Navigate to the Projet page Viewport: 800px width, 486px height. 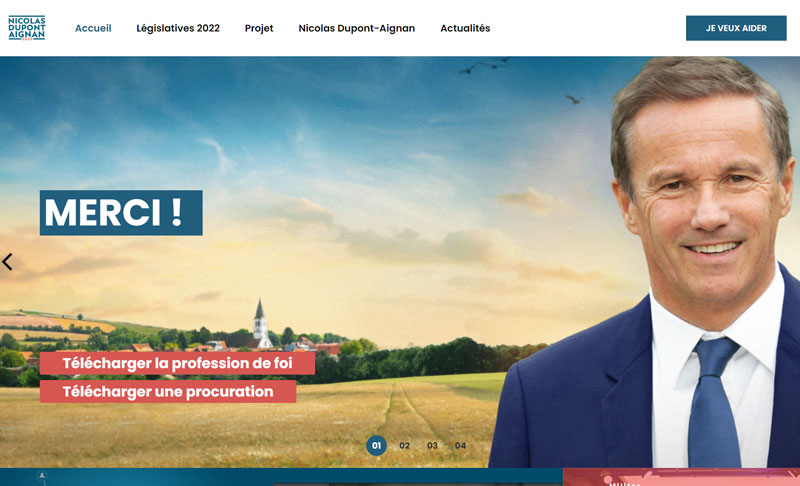click(x=259, y=29)
